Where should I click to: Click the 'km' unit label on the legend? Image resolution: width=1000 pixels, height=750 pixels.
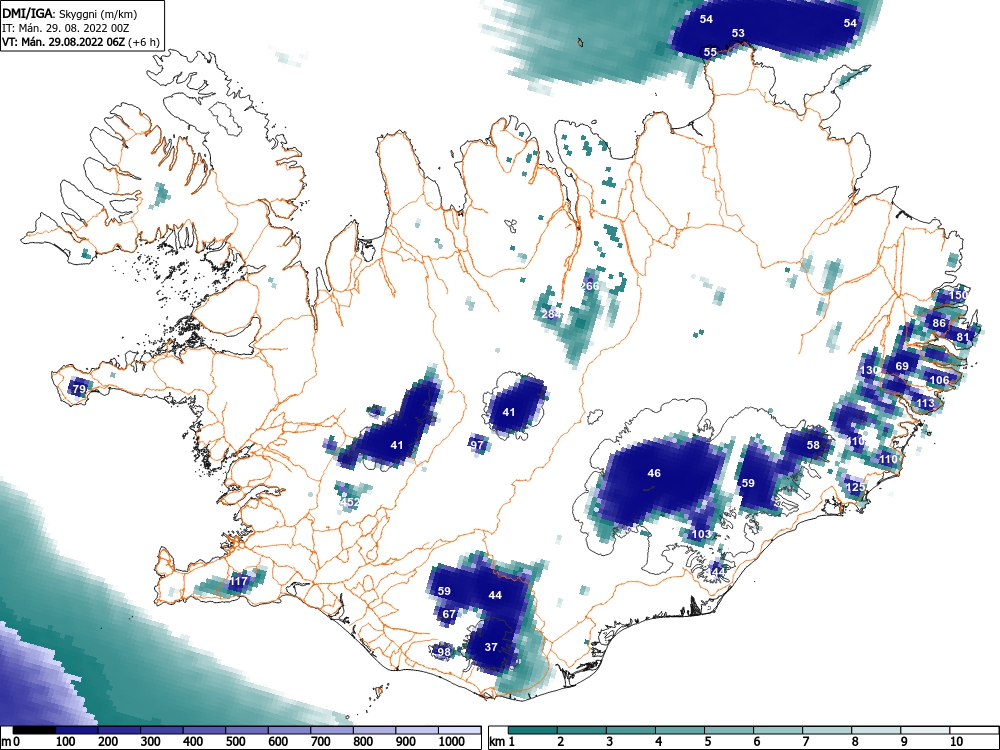[x=497, y=742]
